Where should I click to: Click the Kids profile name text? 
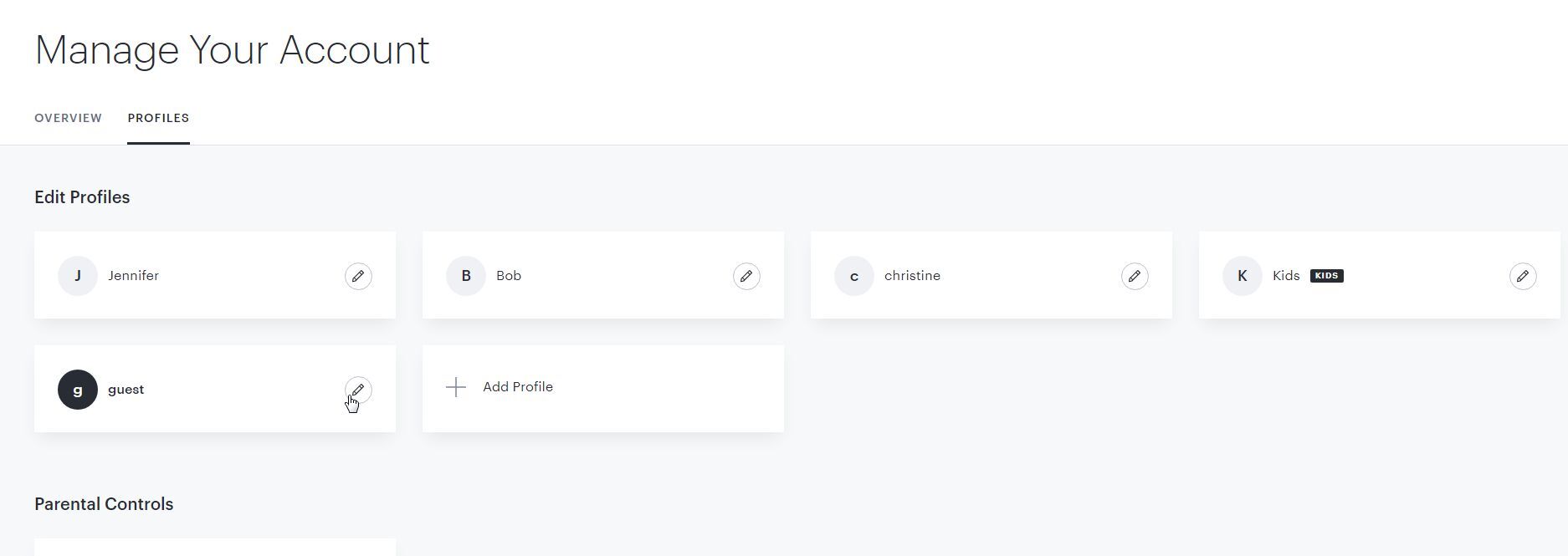(1286, 276)
